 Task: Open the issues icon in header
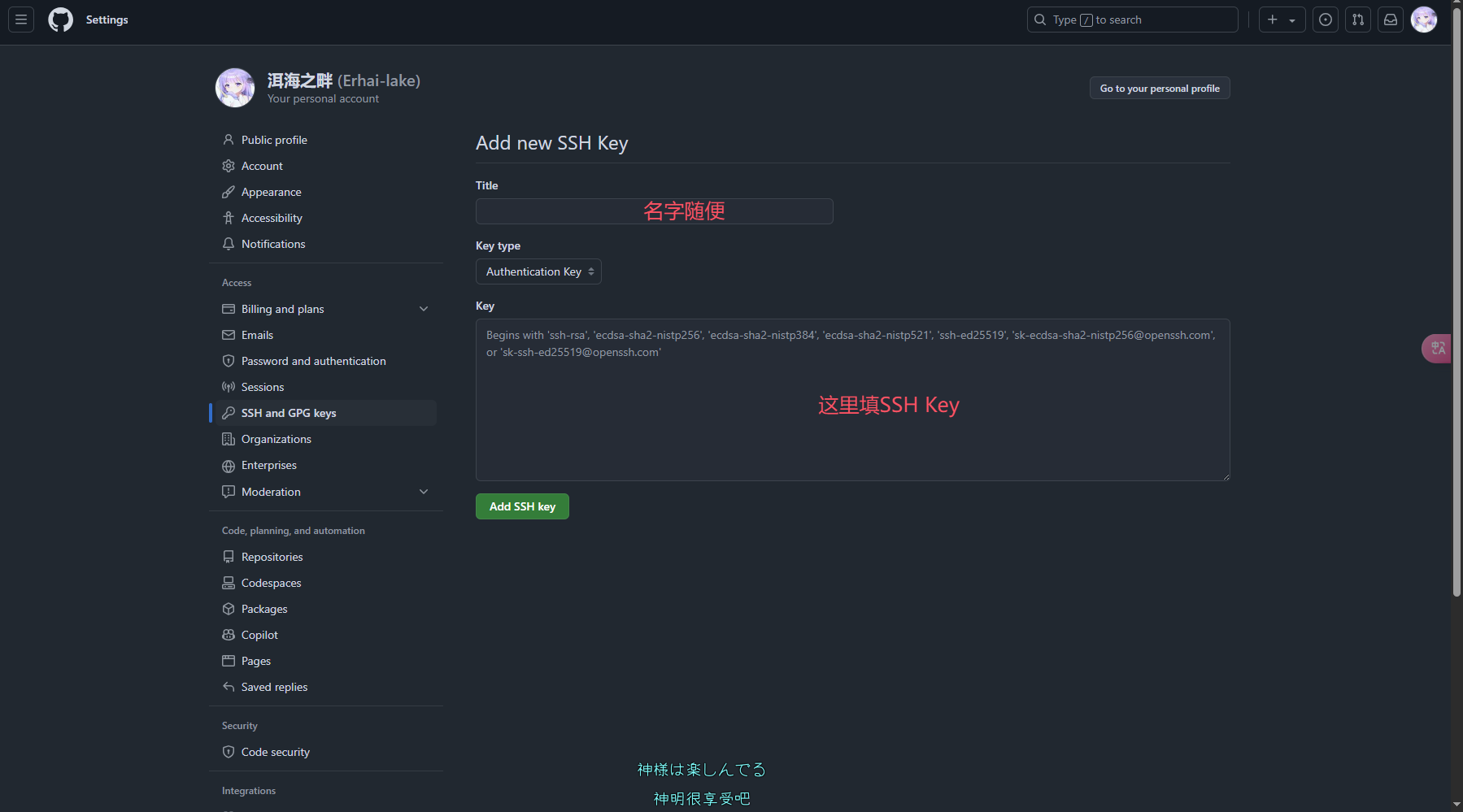[x=1326, y=20]
